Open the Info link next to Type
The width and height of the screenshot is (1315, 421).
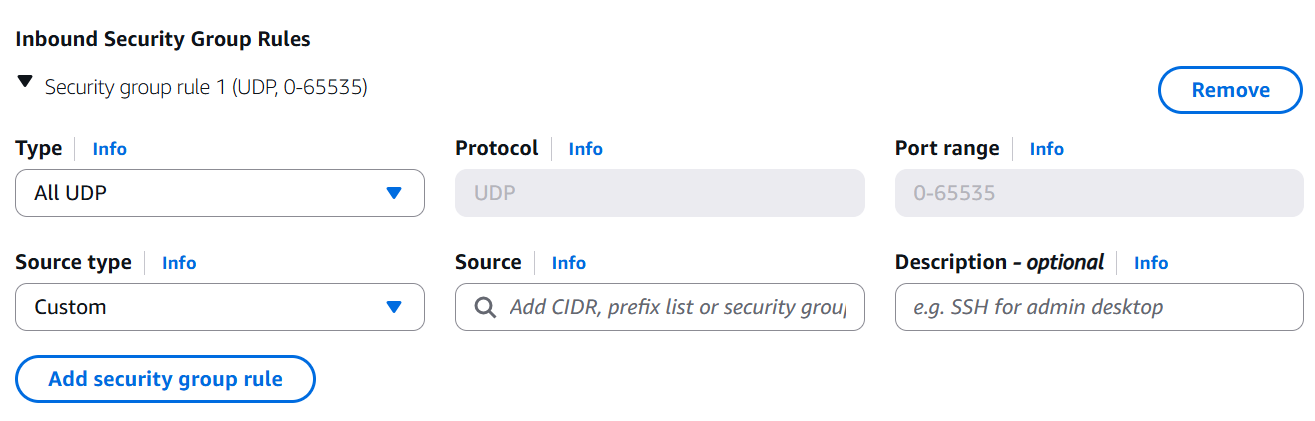pyautogui.click(x=110, y=149)
